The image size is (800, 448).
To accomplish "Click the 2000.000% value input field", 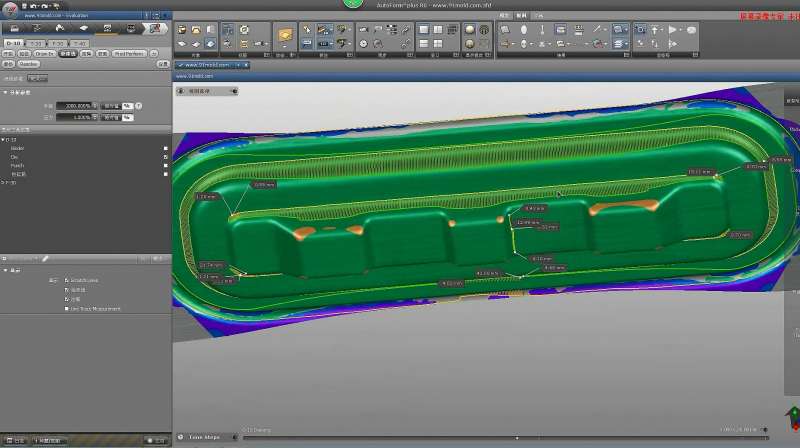I will coord(74,105).
